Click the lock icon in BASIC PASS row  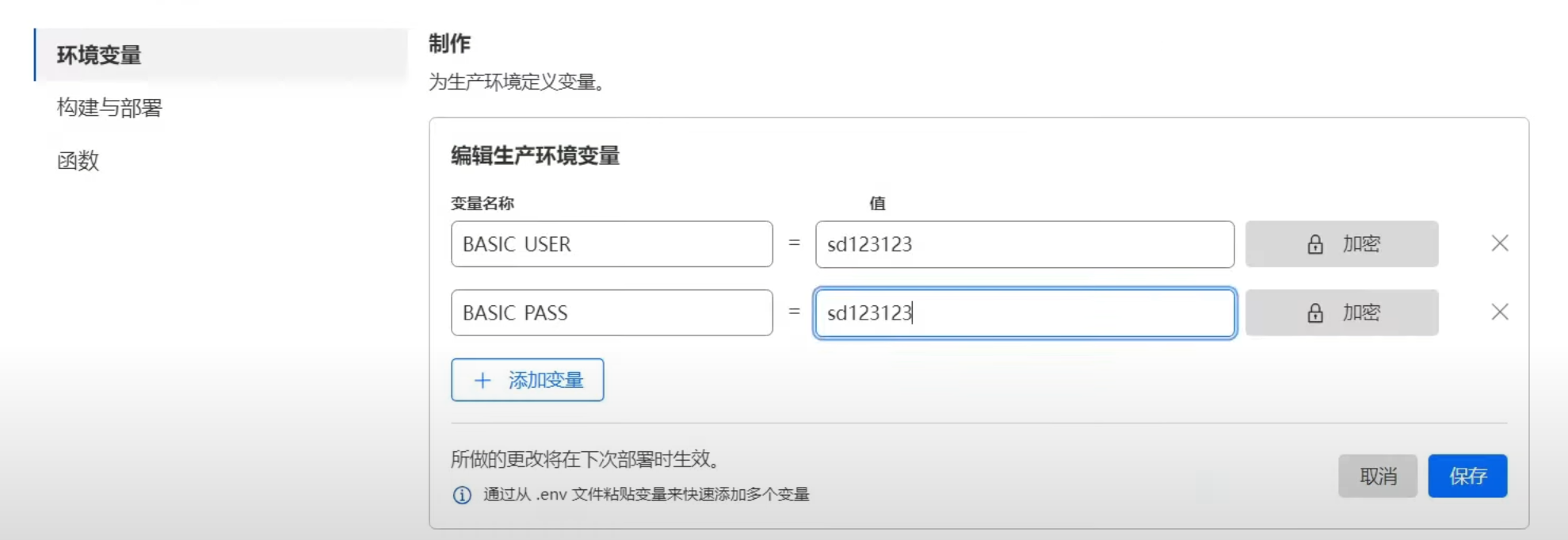tap(1315, 313)
